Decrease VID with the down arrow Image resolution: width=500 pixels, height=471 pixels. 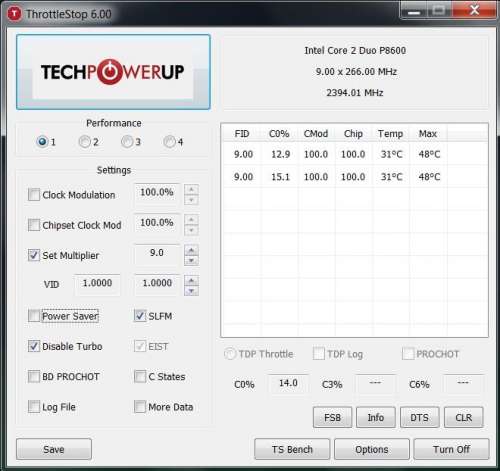pyautogui.click(x=191, y=291)
